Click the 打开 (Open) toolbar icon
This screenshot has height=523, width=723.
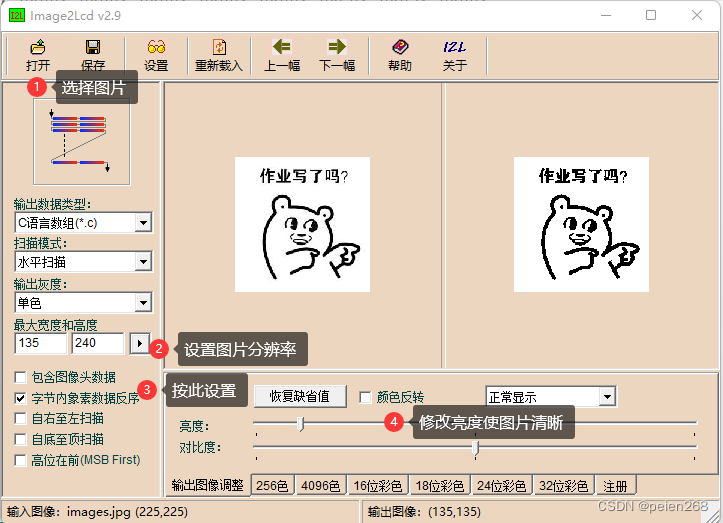38,47
